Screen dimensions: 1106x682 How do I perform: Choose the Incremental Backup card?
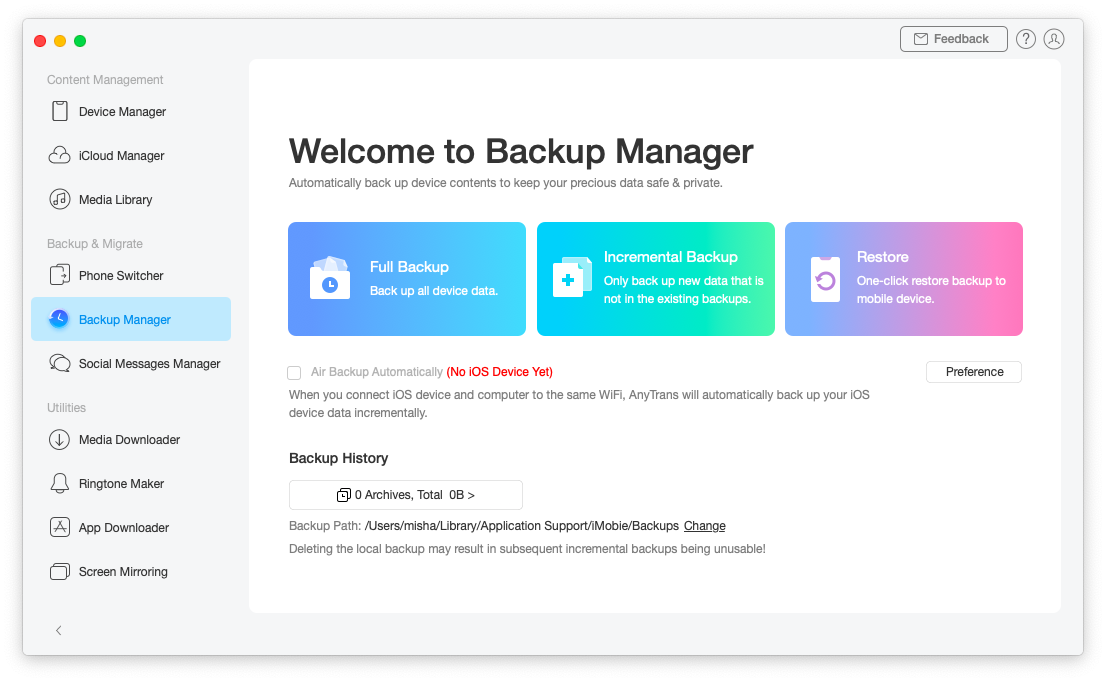coord(655,279)
